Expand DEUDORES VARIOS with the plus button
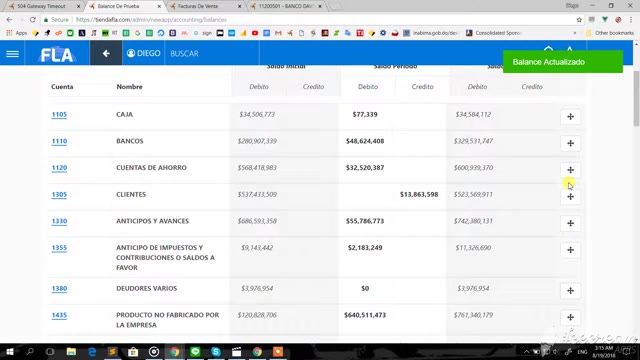Screen dimensions: 640x360 (x=570, y=291)
